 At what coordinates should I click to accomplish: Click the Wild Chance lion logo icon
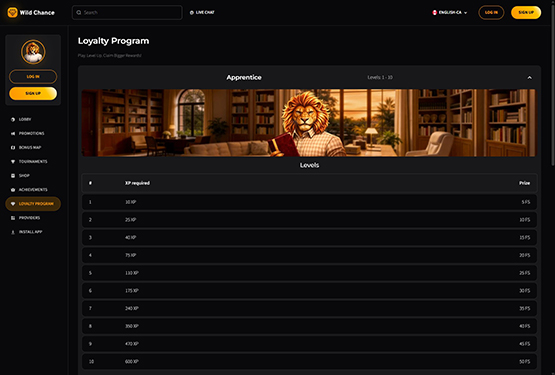(x=12, y=12)
